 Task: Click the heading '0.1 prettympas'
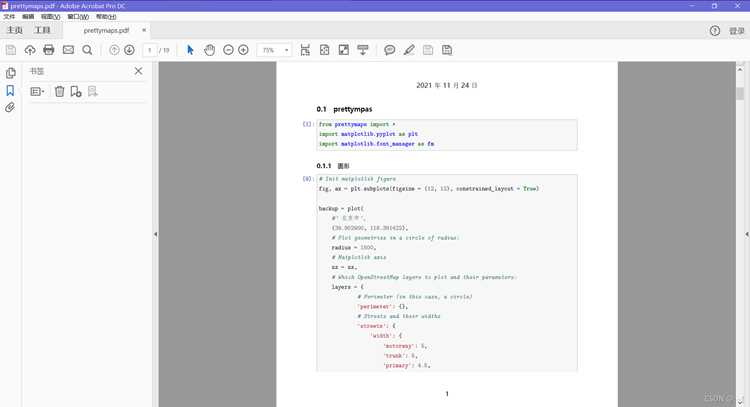pos(344,109)
